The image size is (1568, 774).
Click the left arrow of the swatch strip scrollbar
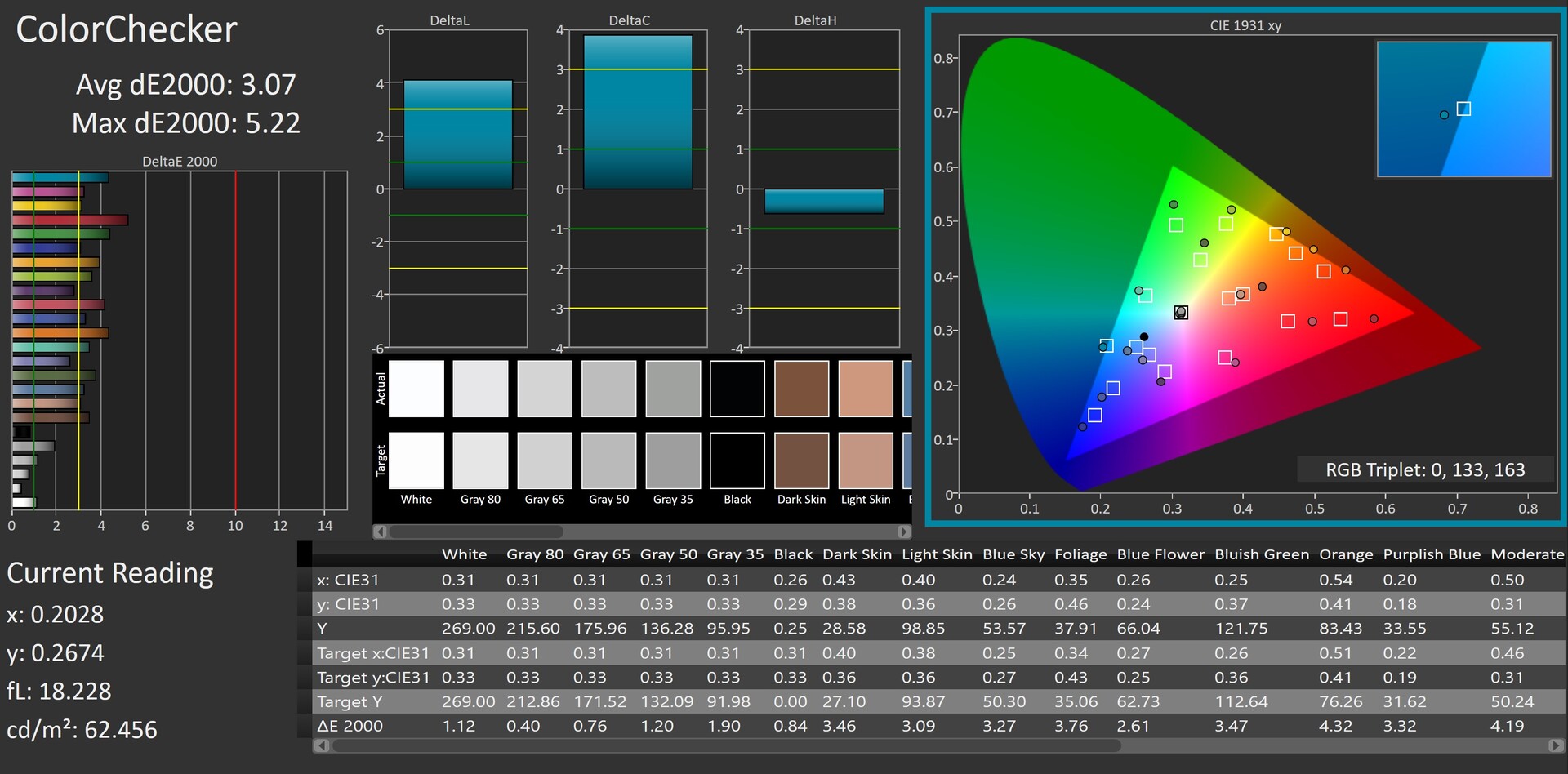click(x=380, y=532)
